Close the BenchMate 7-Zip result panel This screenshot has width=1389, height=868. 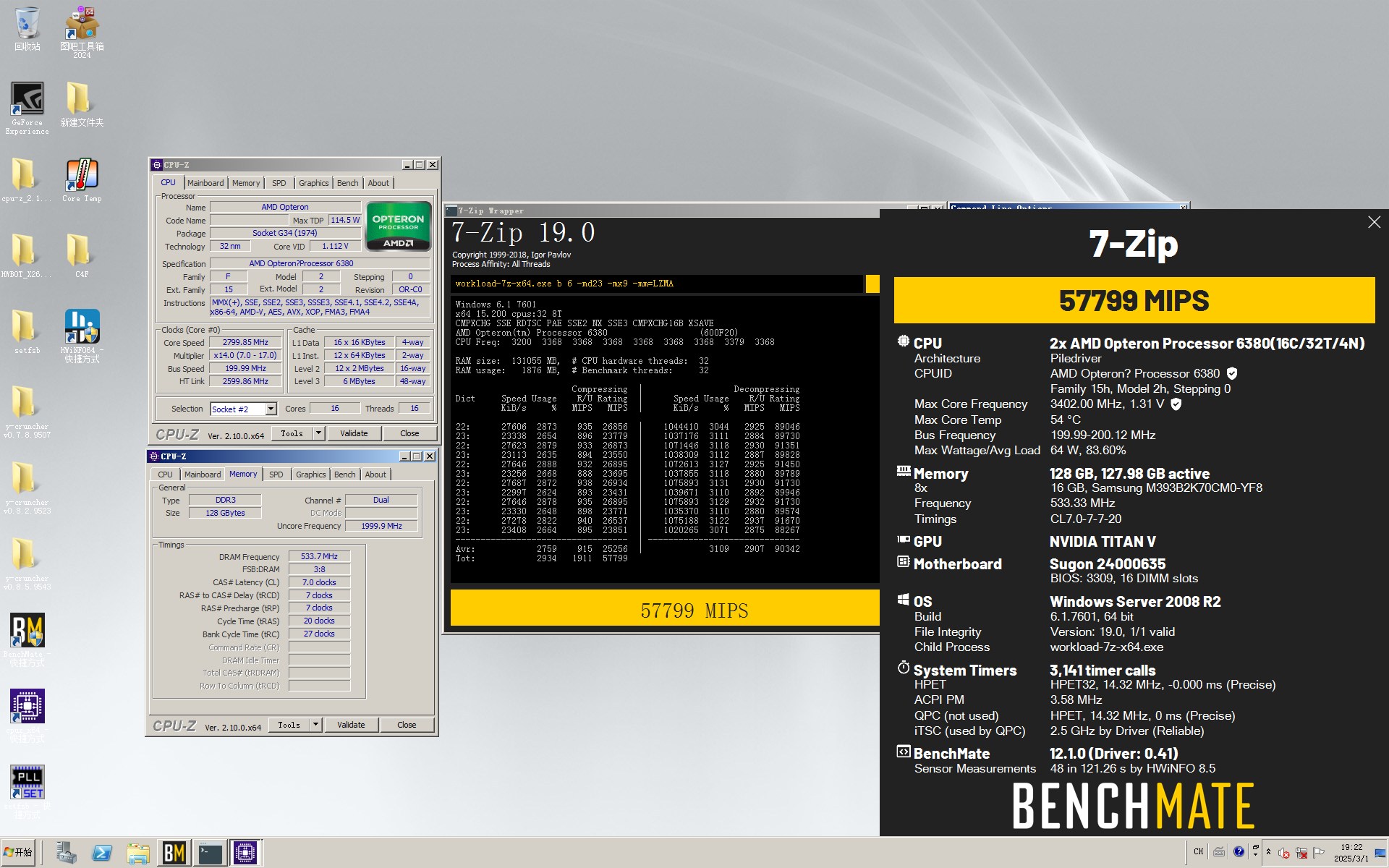point(1374,222)
